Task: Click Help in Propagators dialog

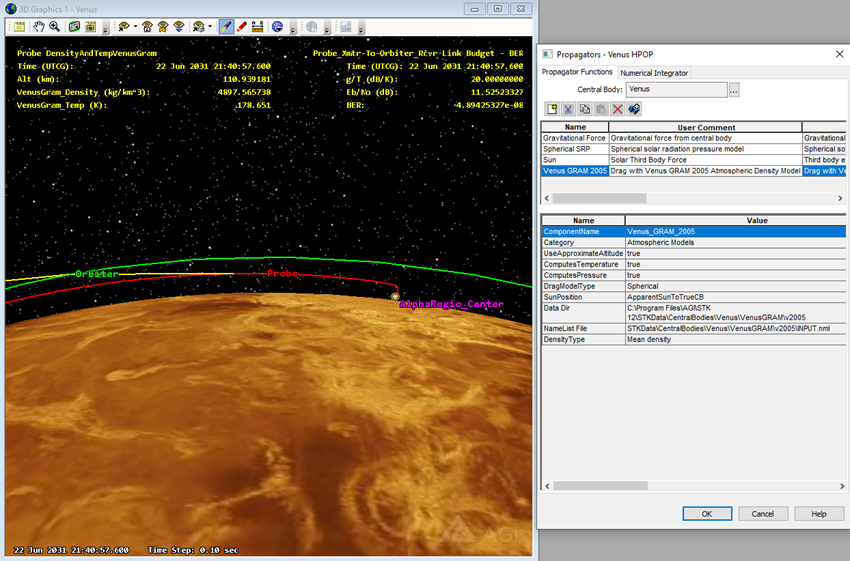Action: point(819,514)
